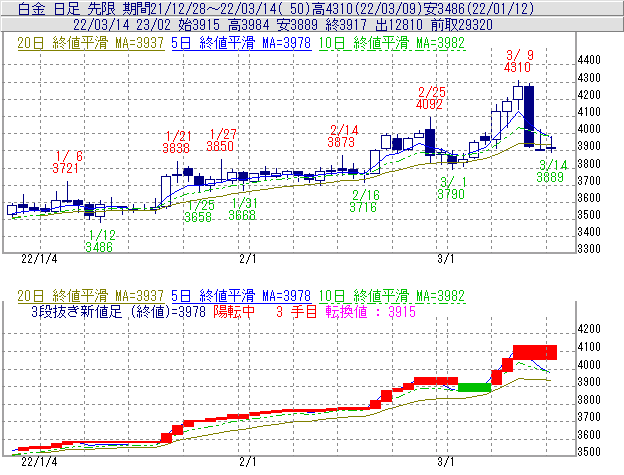Click the 3/9 4310 high label

pyautogui.click(x=518, y=61)
